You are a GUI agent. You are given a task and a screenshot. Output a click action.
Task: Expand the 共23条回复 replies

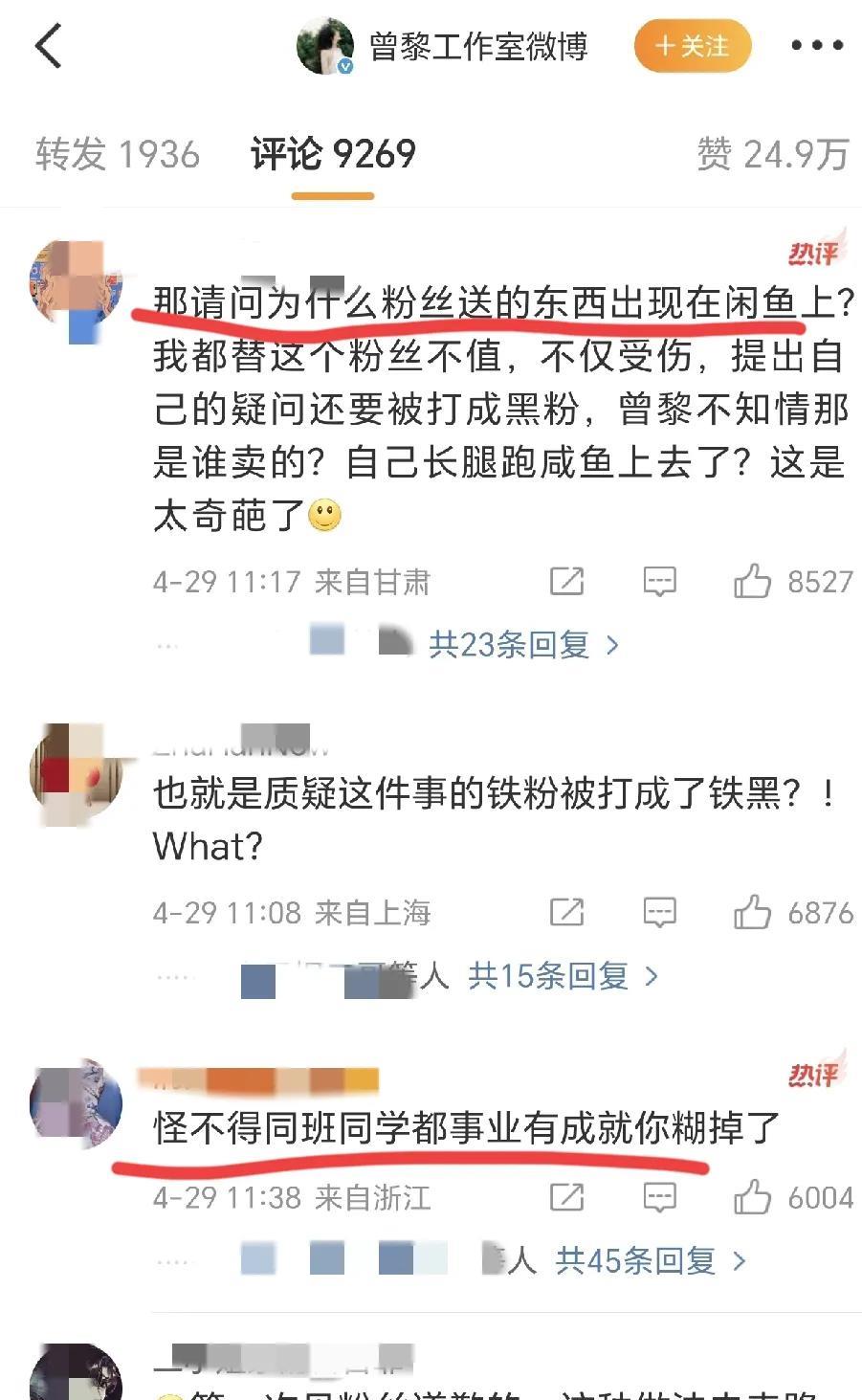[x=524, y=645]
